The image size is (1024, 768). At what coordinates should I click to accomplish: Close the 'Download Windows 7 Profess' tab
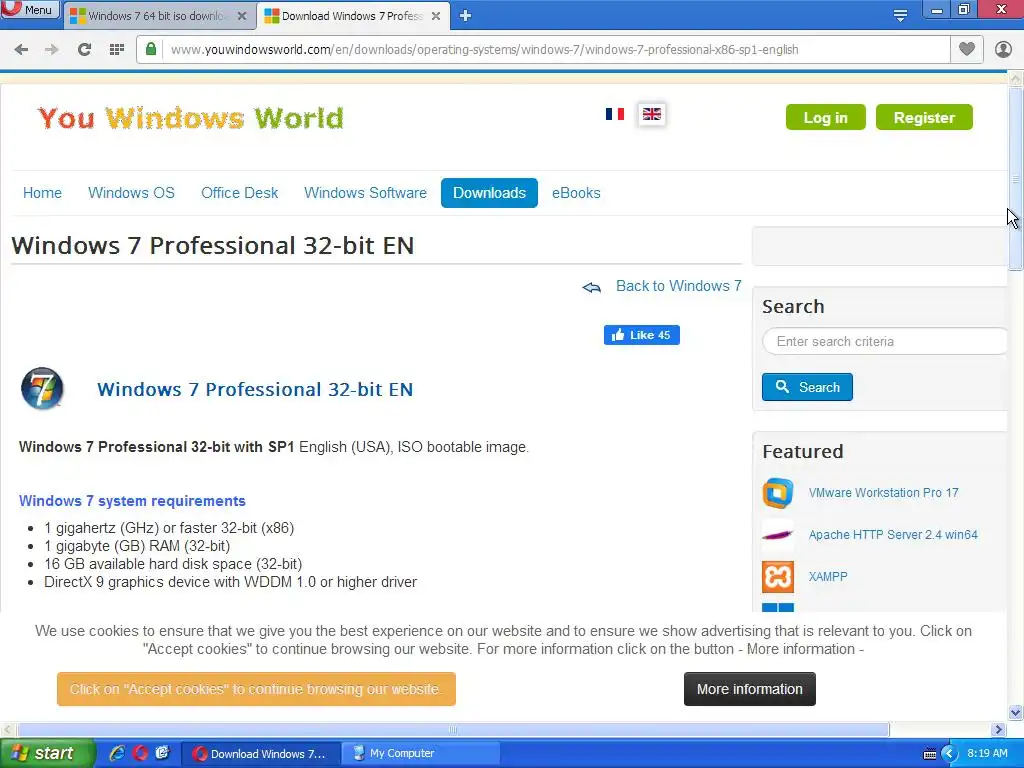pos(436,16)
